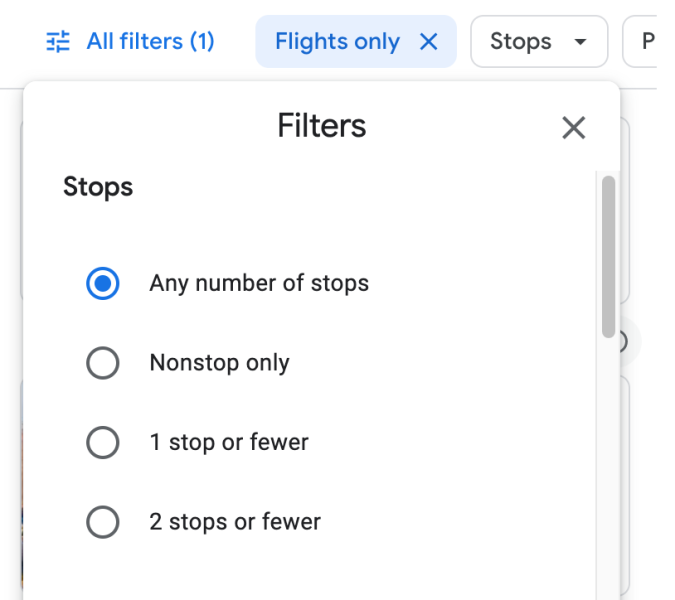Click the Nonstop only label text

(219, 363)
